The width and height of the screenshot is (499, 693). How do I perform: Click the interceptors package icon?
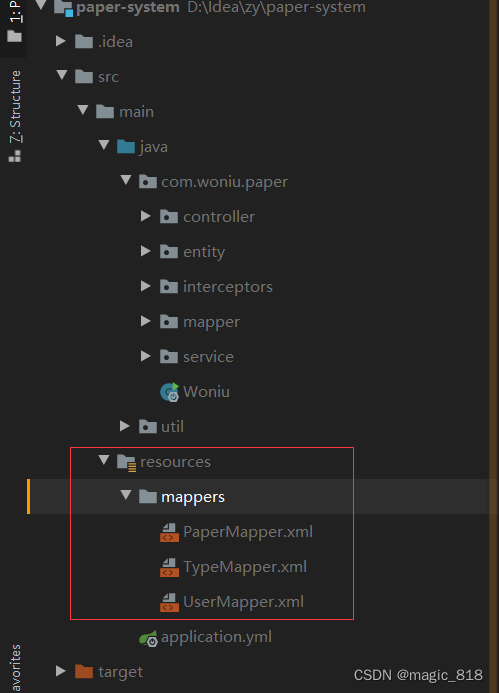point(169,286)
